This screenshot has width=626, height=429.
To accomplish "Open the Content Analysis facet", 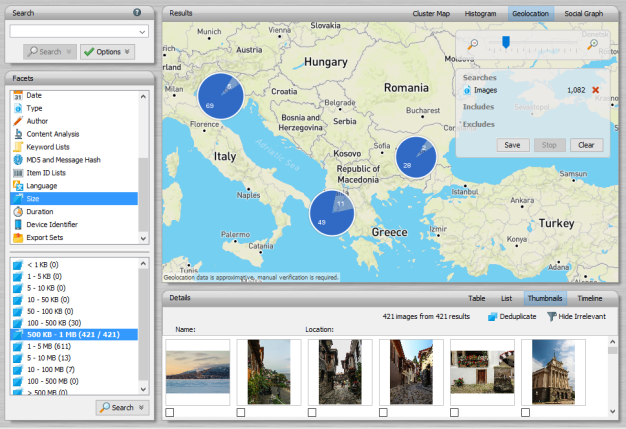I will point(53,133).
